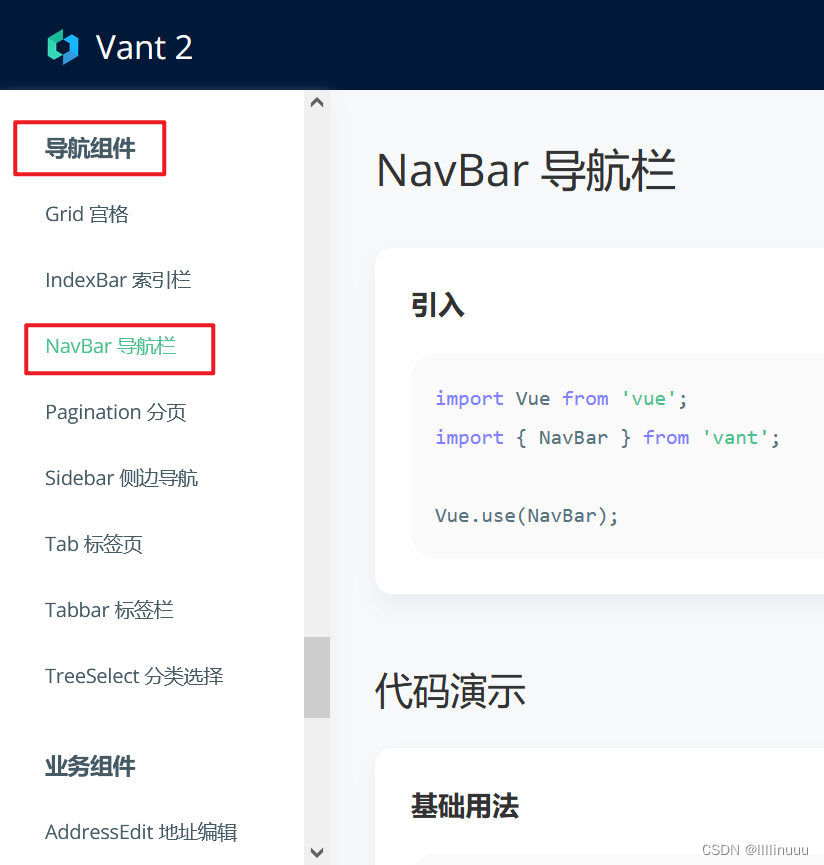824x865 pixels.
Task: Open AddressEdit 地址编辑 page
Action: (x=141, y=832)
